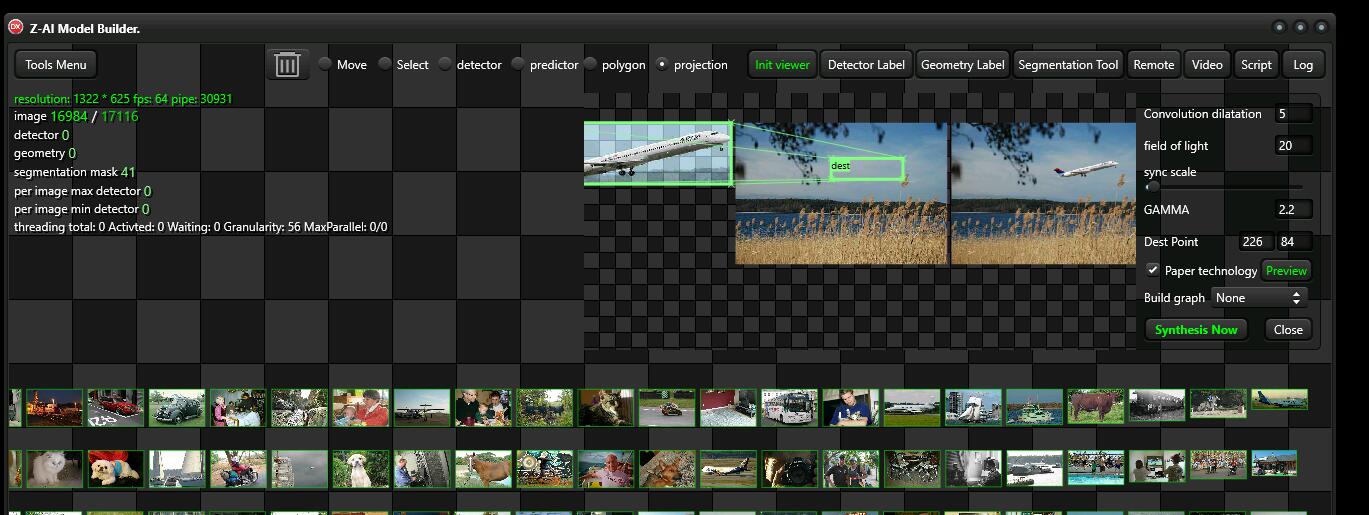Edit the GAMMA value field
Image resolution: width=1369 pixels, height=515 pixels.
(x=1293, y=210)
